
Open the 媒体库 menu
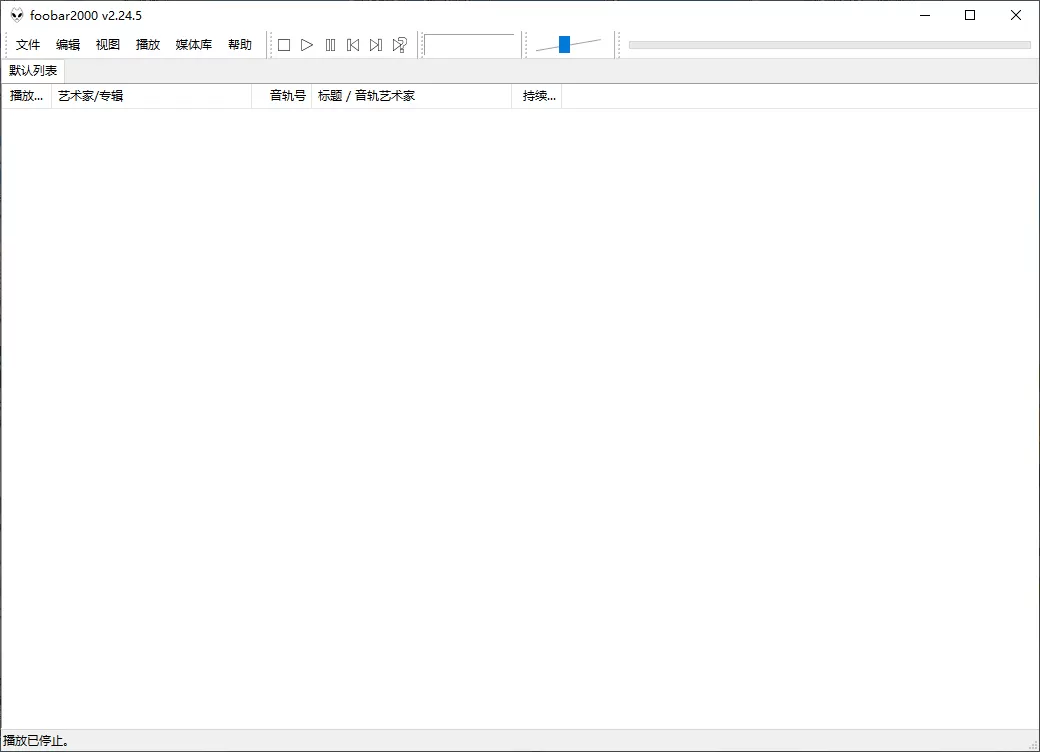[x=192, y=44]
